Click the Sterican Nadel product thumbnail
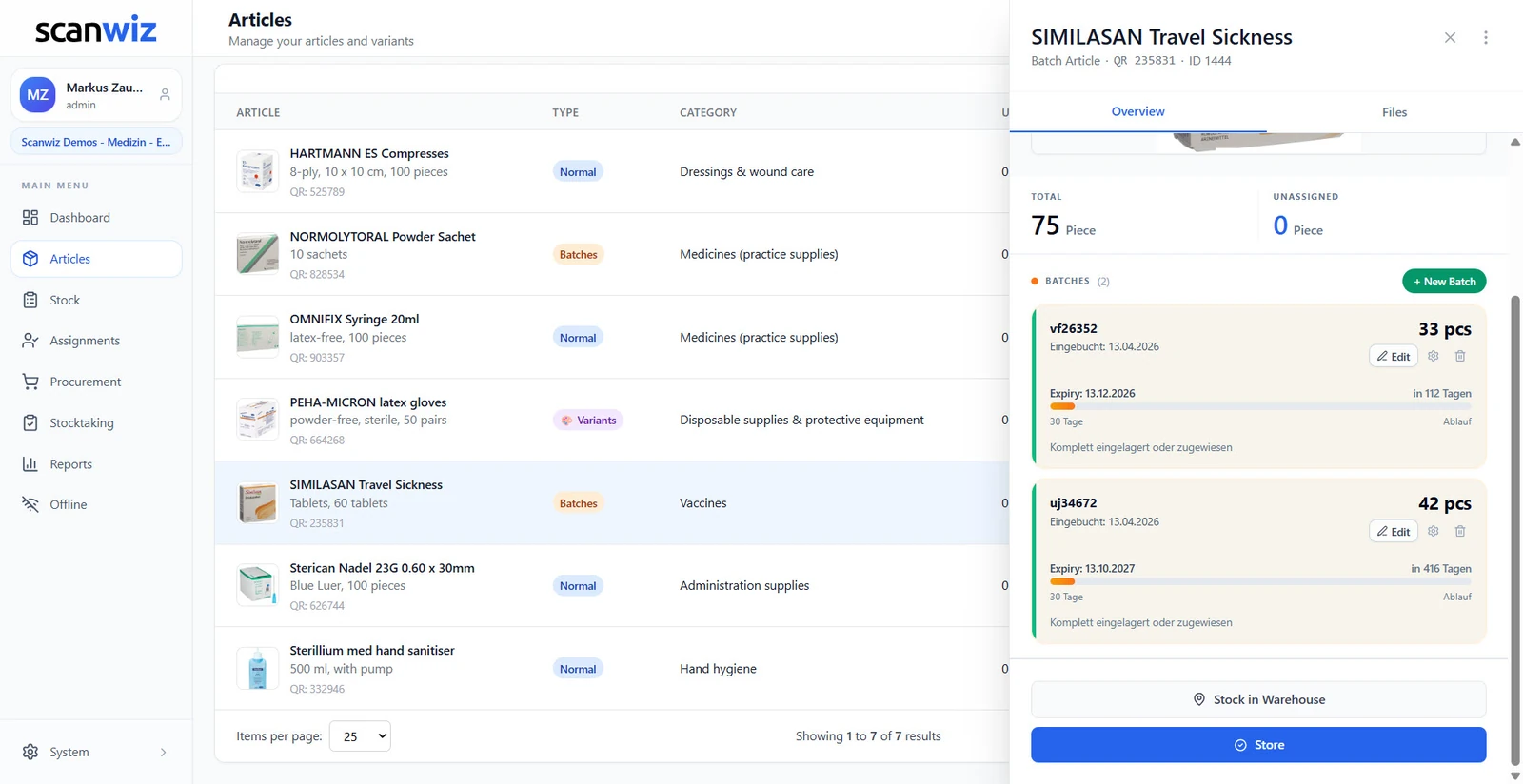Screen dimensions: 1523x784 [257, 586]
